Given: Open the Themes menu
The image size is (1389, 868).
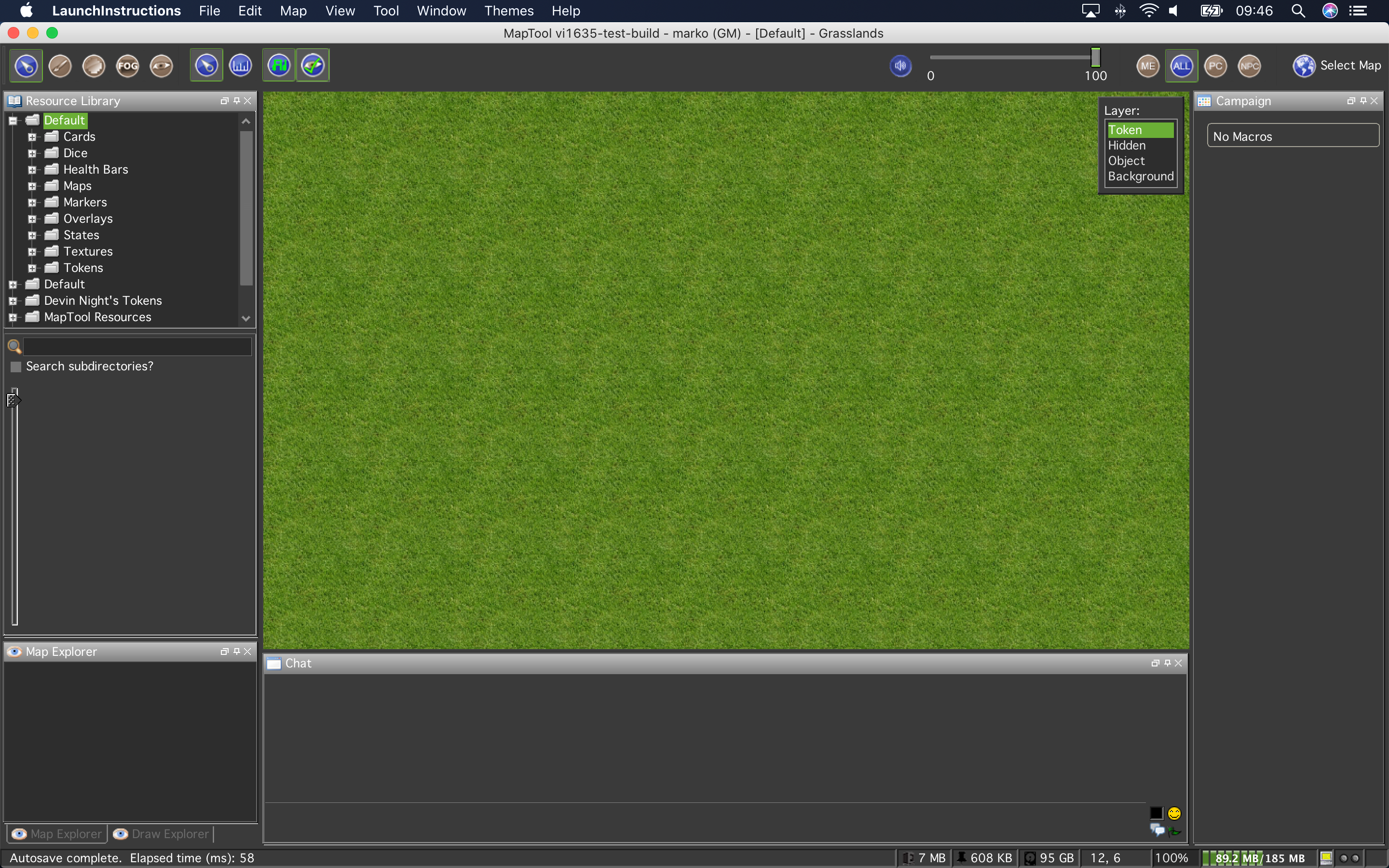Looking at the screenshot, I should pos(508,11).
